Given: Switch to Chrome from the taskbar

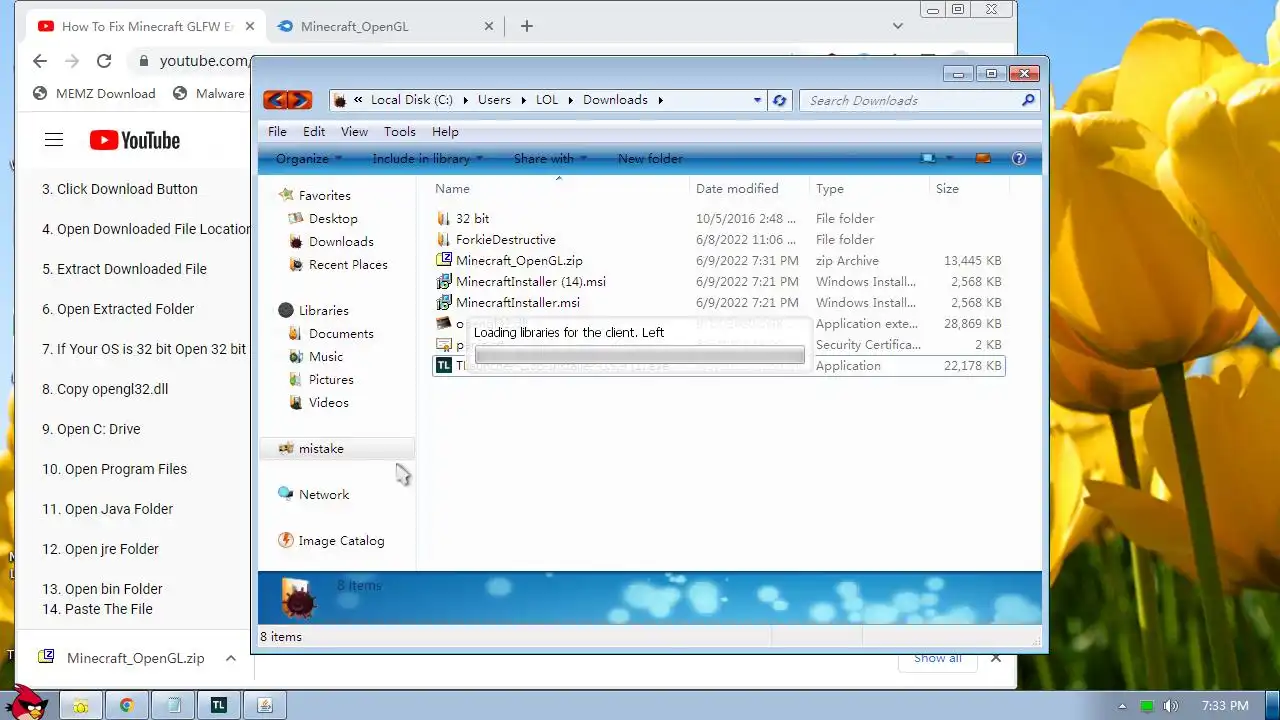Looking at the screenshot, I should pos(127,705).
